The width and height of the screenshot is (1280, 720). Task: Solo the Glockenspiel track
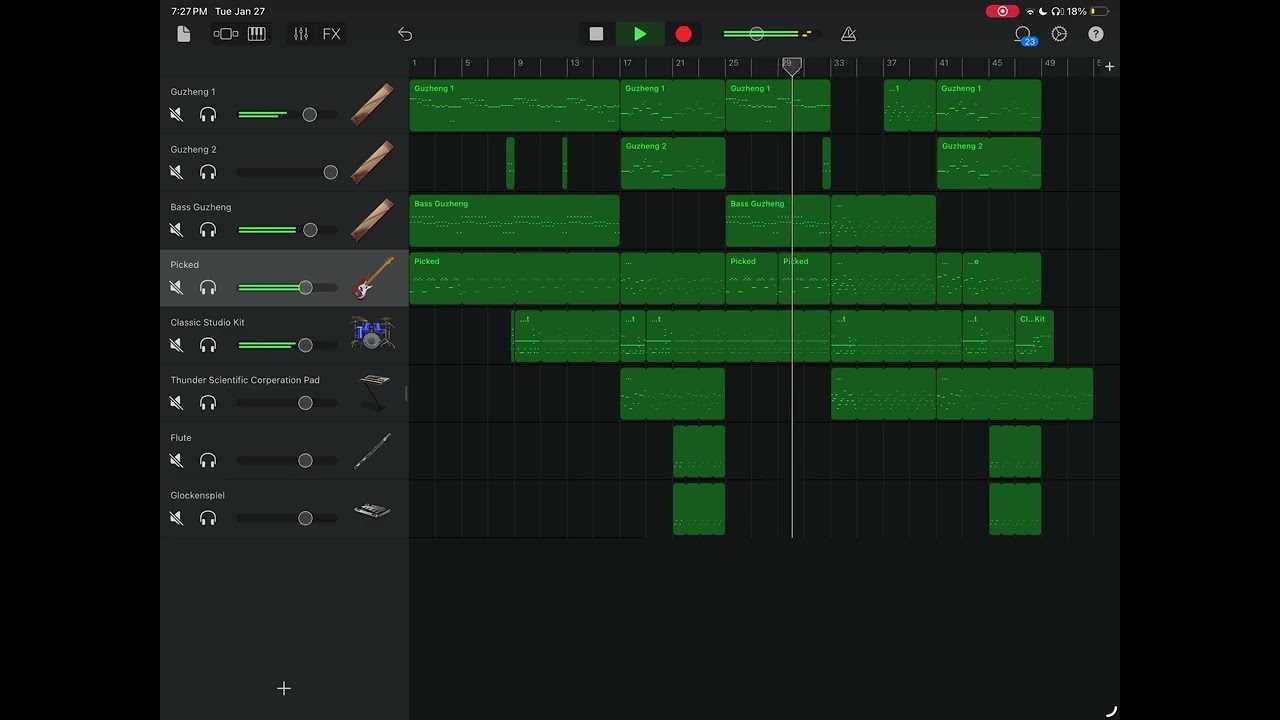[208, 518]
